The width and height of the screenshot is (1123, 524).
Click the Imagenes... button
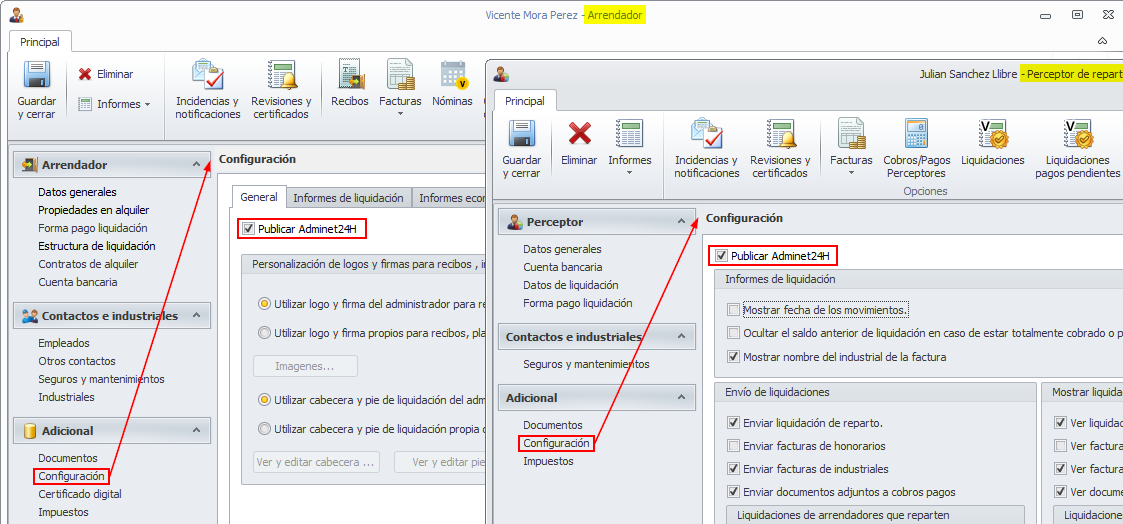[305, 366]
